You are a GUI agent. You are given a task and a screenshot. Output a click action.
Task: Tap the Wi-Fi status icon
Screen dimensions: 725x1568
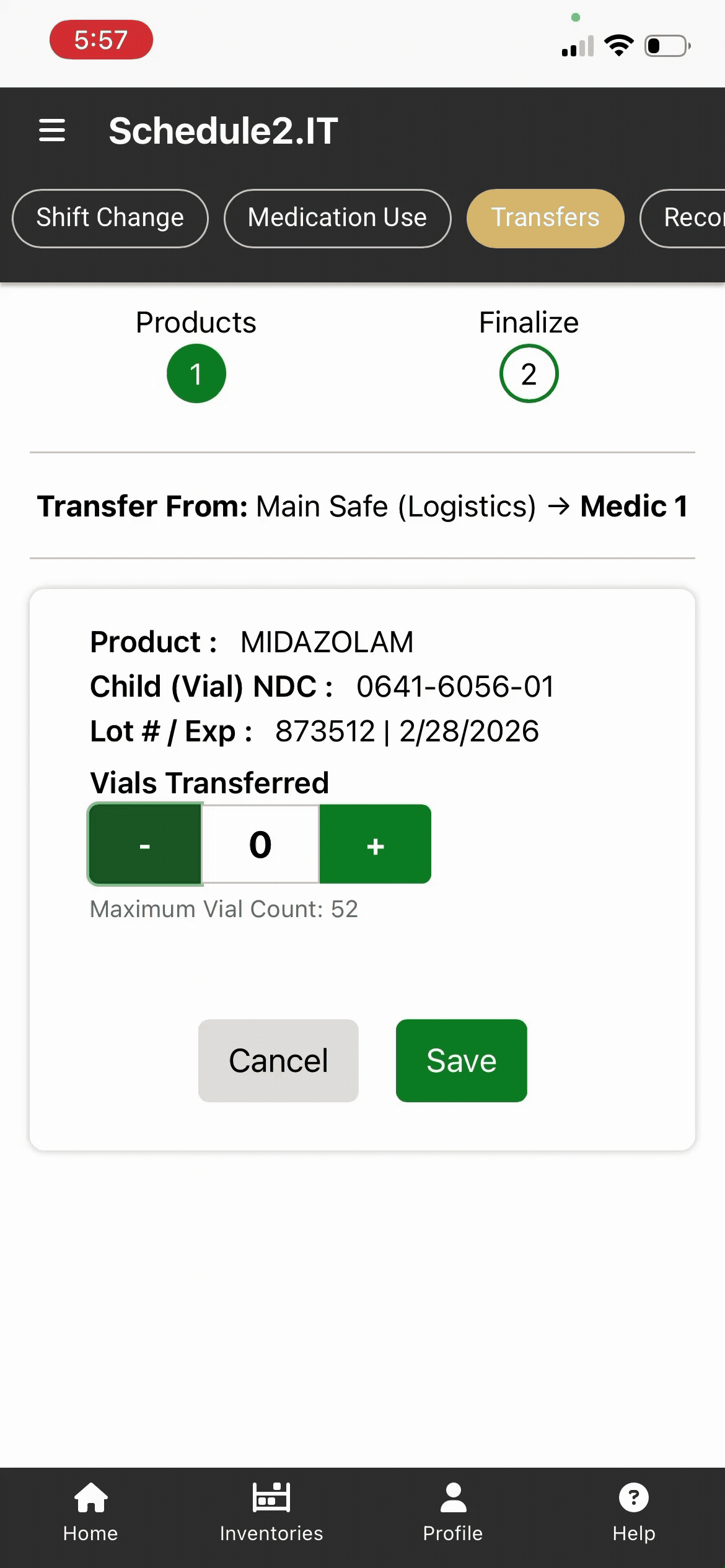click(618, 46)
